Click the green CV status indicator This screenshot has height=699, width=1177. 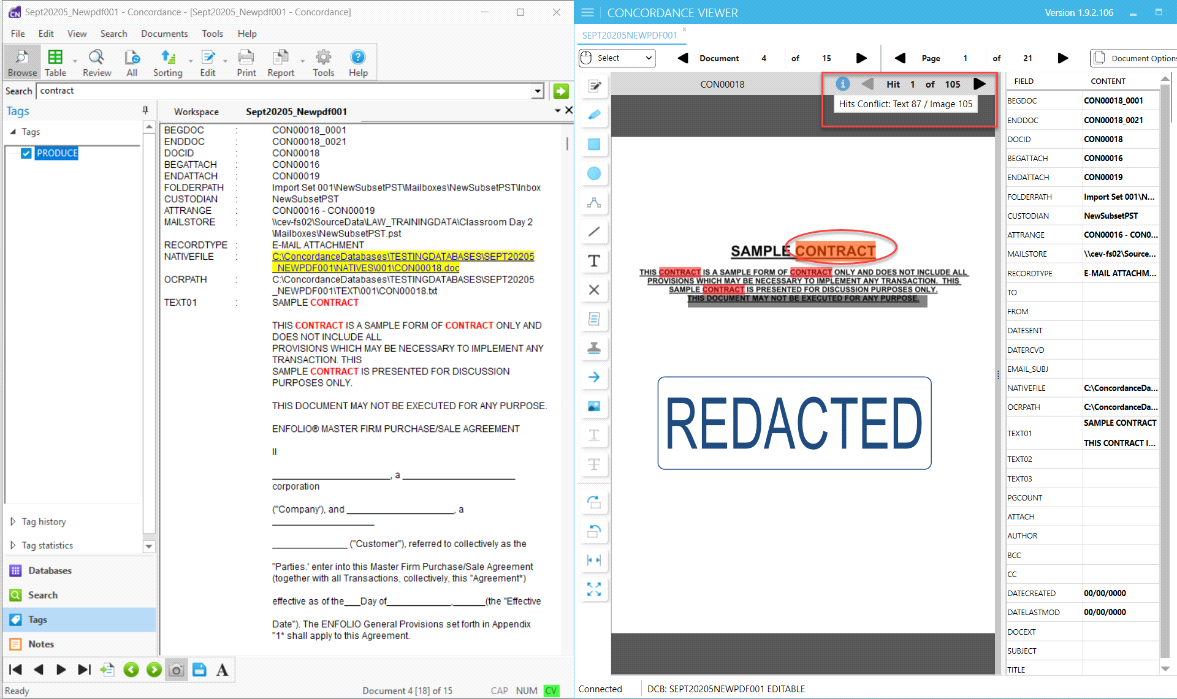552,691
